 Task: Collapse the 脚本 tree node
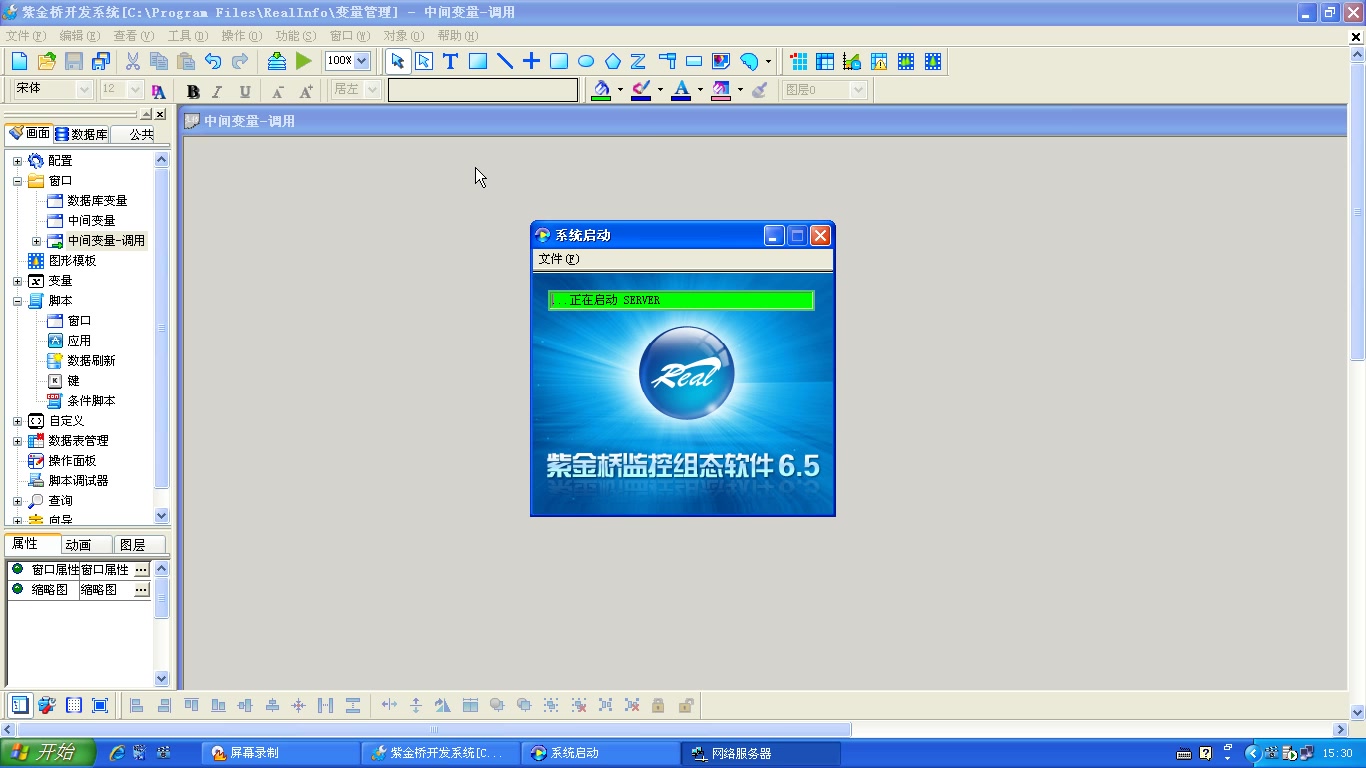(x=17, y=301)
